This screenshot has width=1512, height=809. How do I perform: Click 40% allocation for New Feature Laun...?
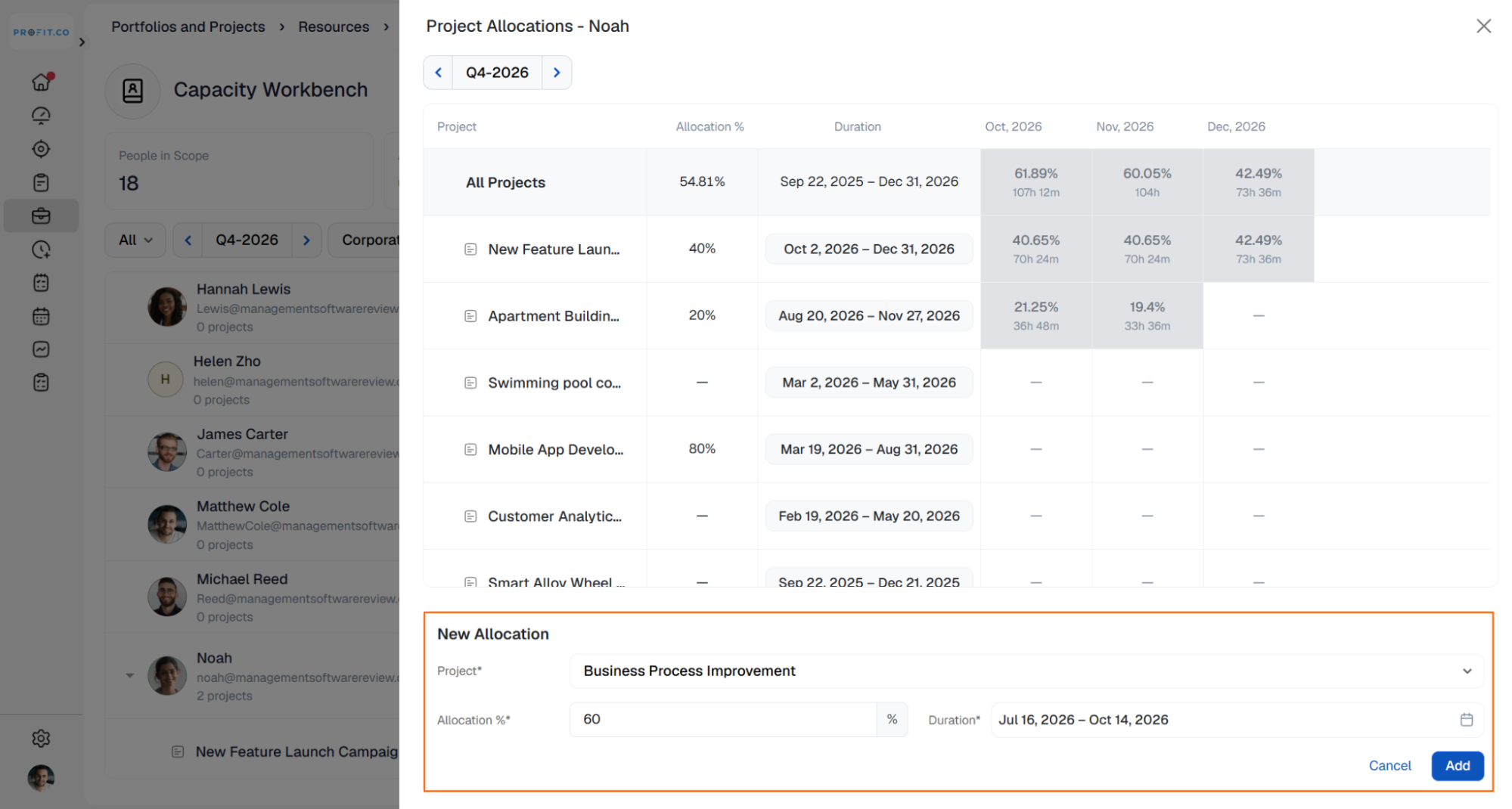click(702, 249)
